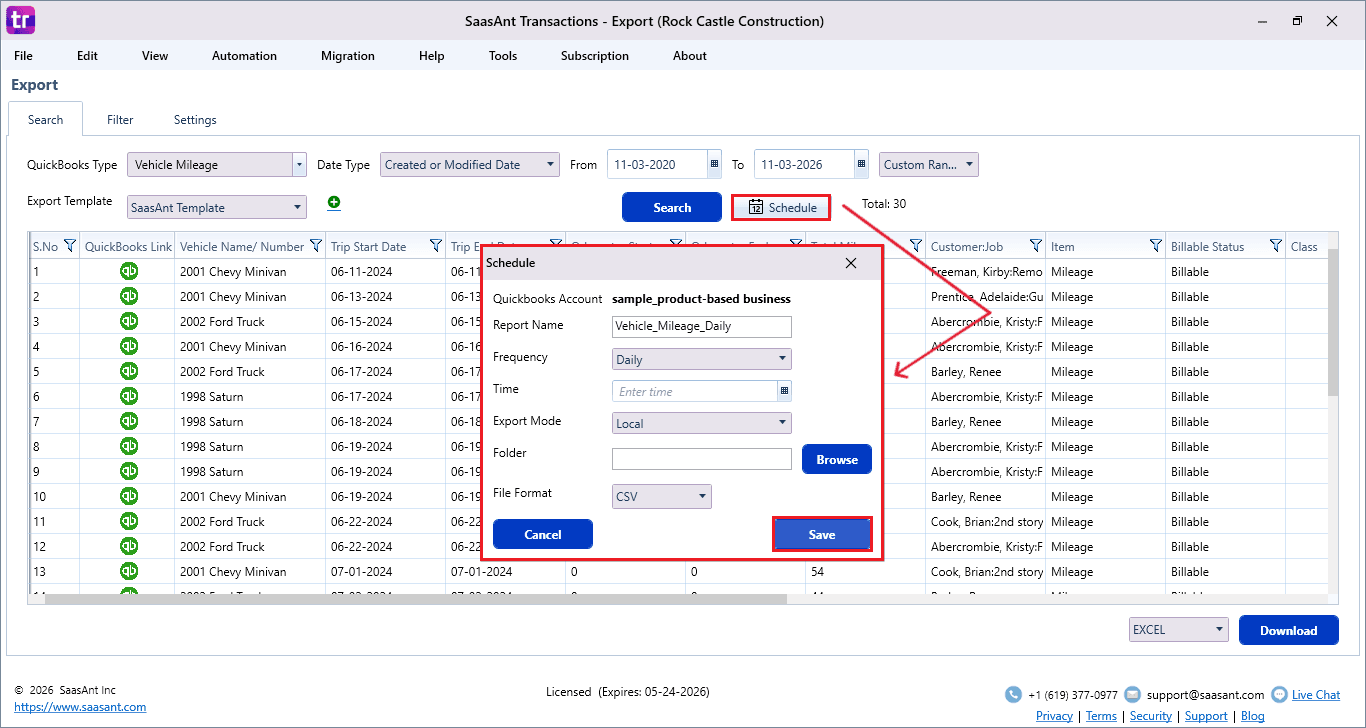The height and width of the screenshot is (728, 1366).
Task: Expand the Frequency dropdown set to Daily
Action: coord(782,359)
